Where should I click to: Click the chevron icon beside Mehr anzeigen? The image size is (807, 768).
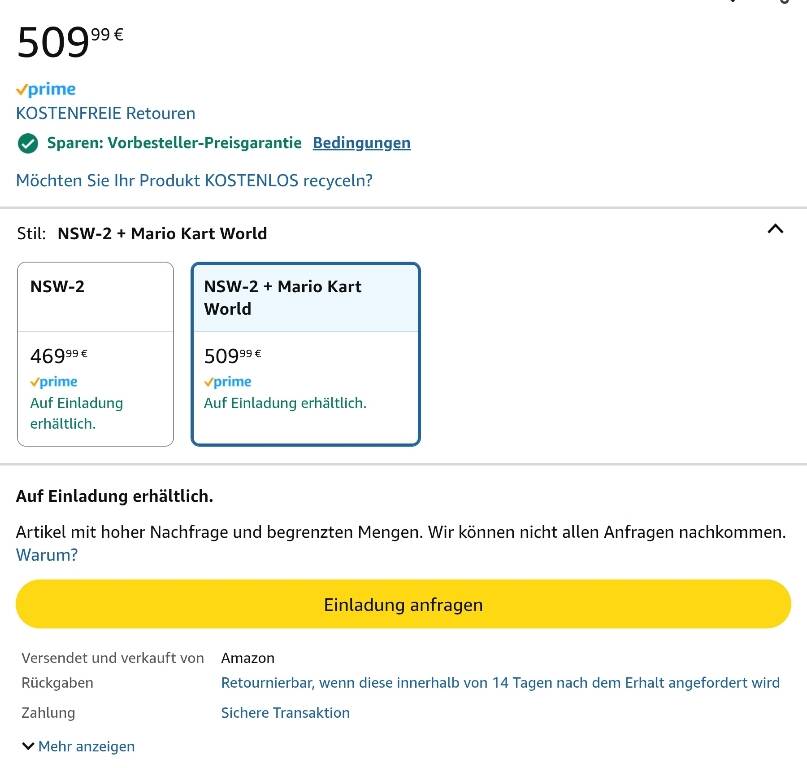pyautogui.click(x=28, y=746)
